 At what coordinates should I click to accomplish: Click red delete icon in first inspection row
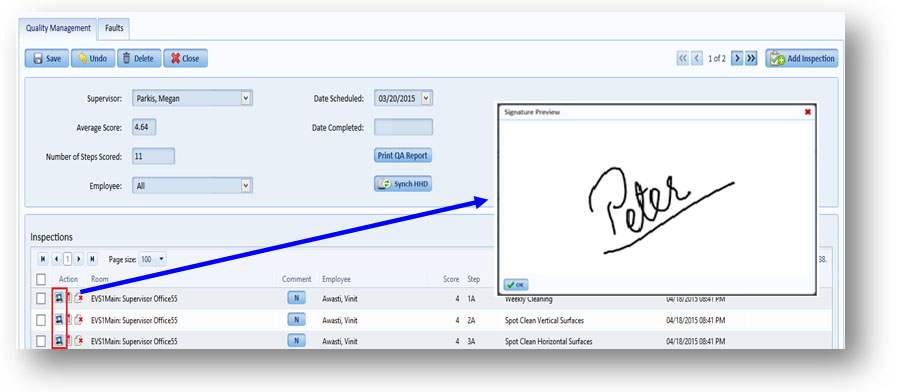point(79,298)
